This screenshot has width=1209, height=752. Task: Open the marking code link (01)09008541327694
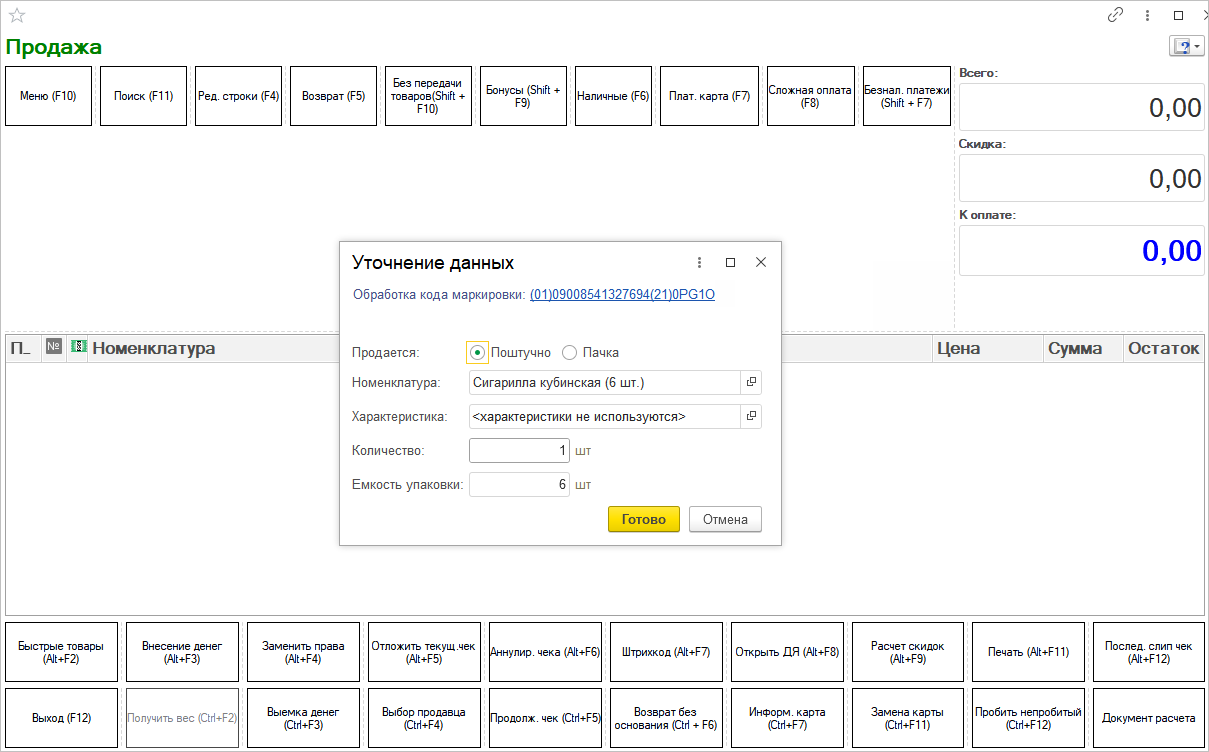coord(622,295)
